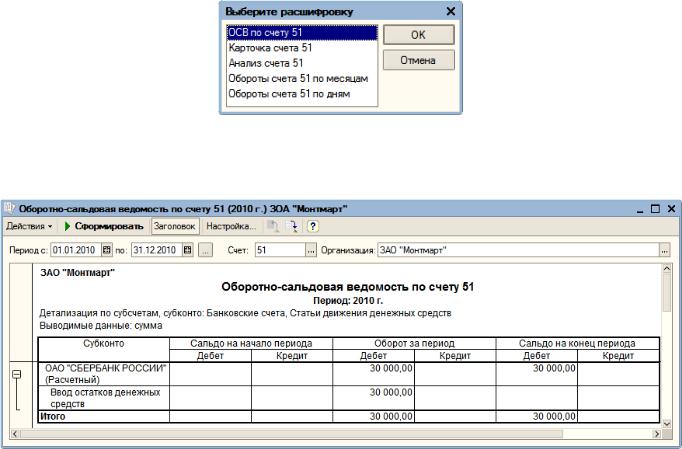Click 'Сальдо на конец периода' header

(577, 343)
